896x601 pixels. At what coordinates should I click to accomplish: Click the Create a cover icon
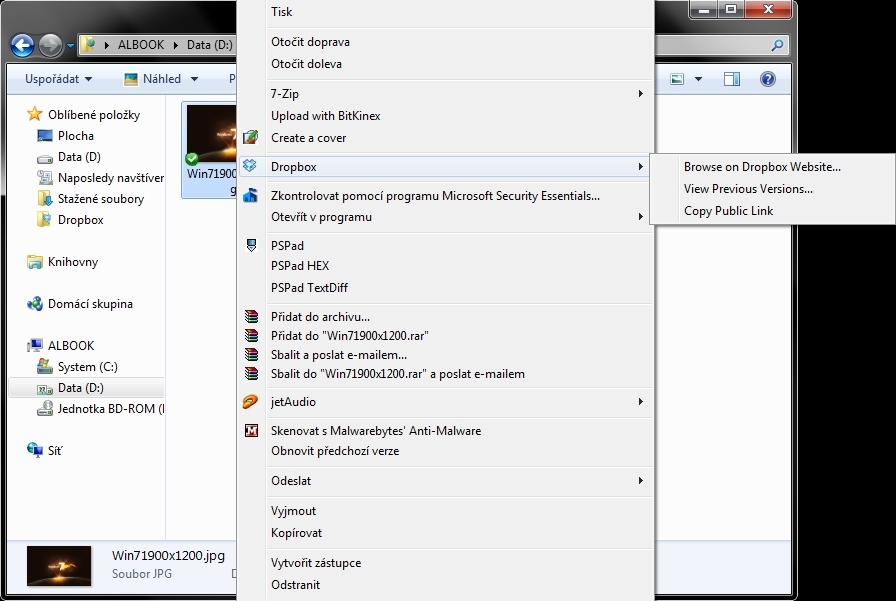click(250, 138)
